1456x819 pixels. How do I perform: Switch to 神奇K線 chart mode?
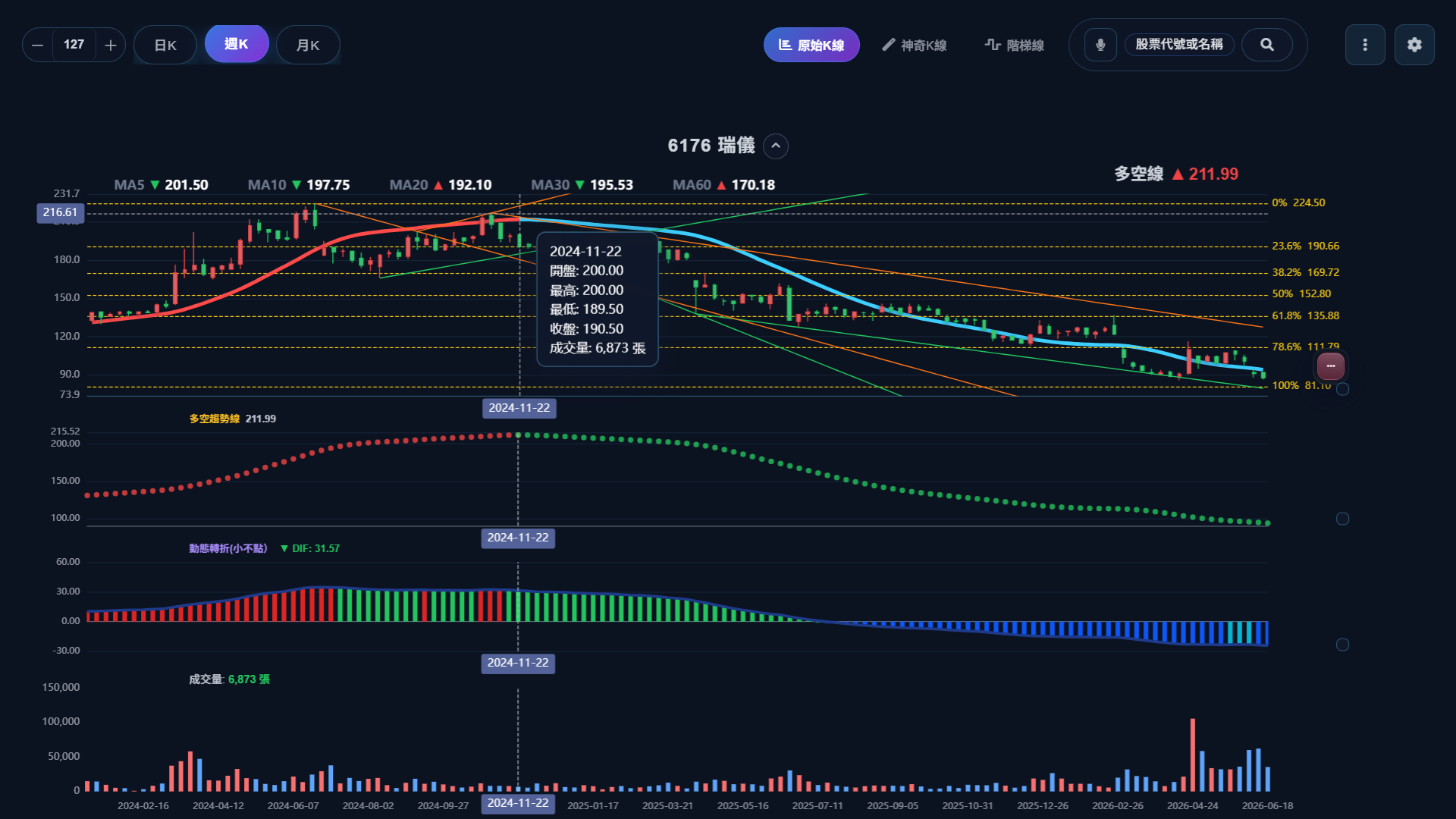click(x=914, y=45)
